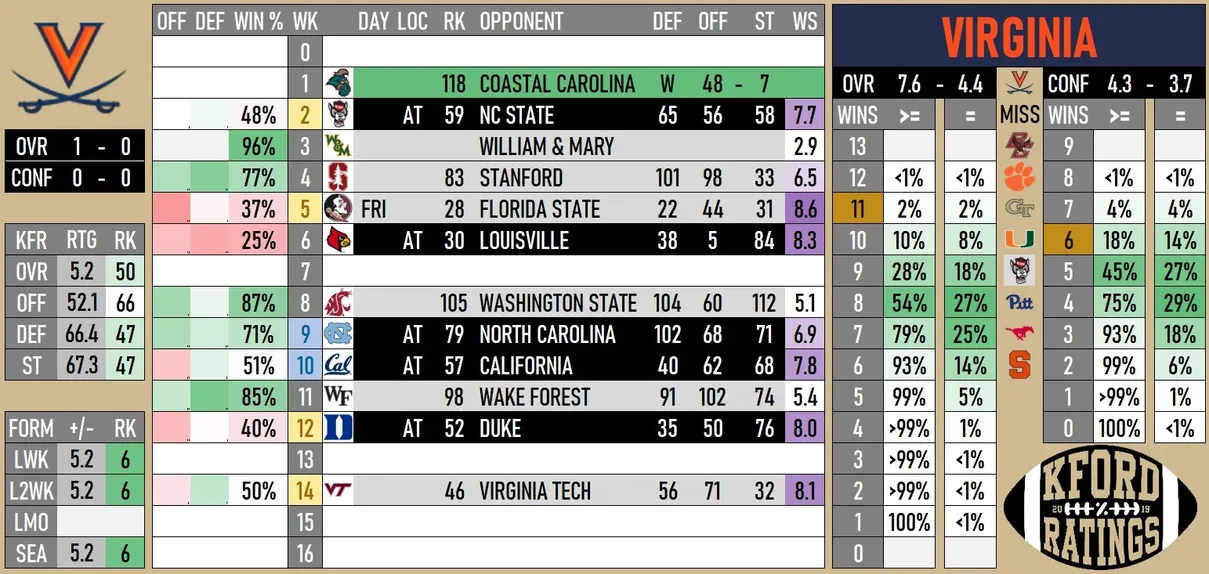
Task: Click the STANFORD opponent name
Action: point(521,178)
